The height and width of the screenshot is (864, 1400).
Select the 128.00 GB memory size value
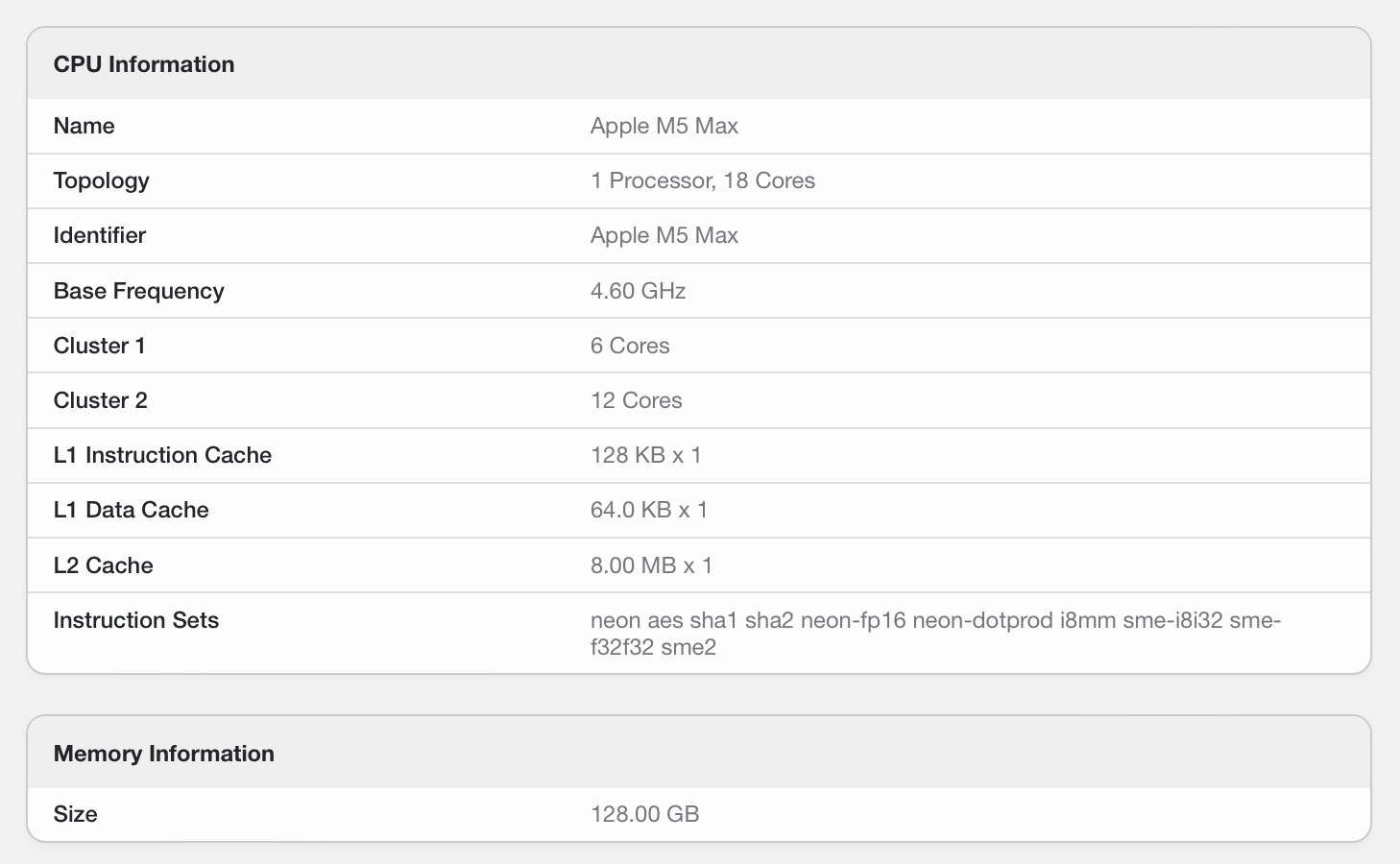[644, 814]
